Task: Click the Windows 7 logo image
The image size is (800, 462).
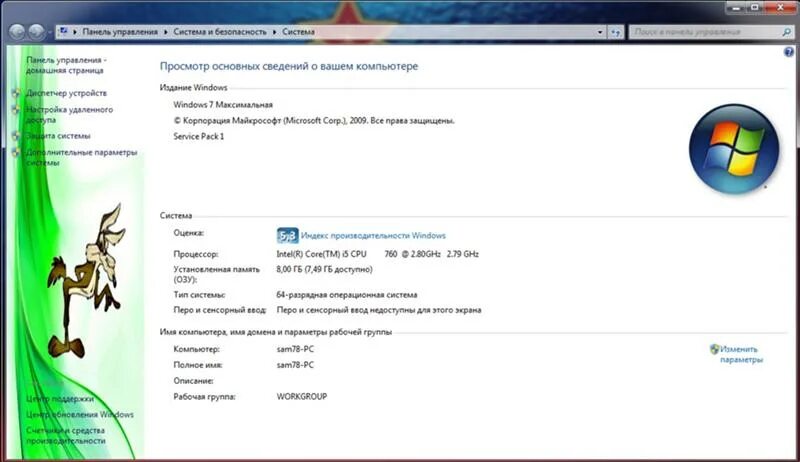Action: [734, 149]
